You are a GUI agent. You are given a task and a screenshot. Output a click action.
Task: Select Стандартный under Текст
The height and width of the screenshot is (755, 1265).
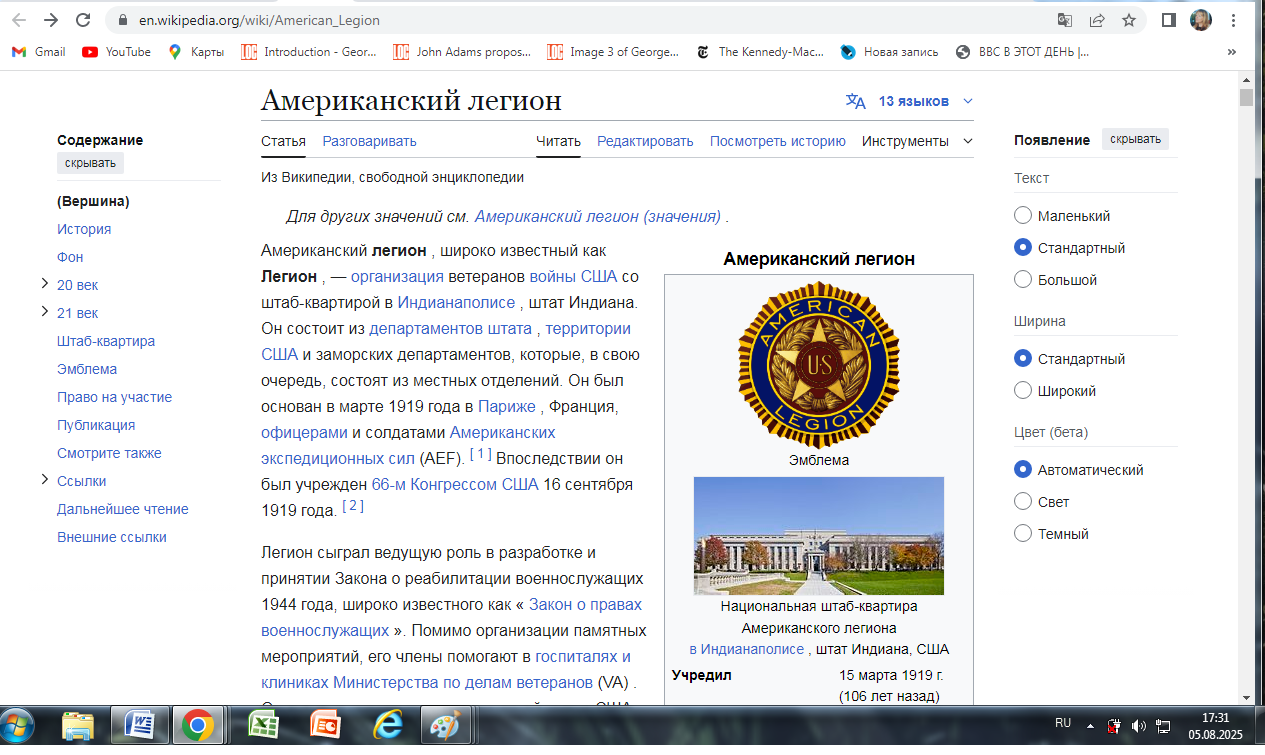(x=1022, y=248)
